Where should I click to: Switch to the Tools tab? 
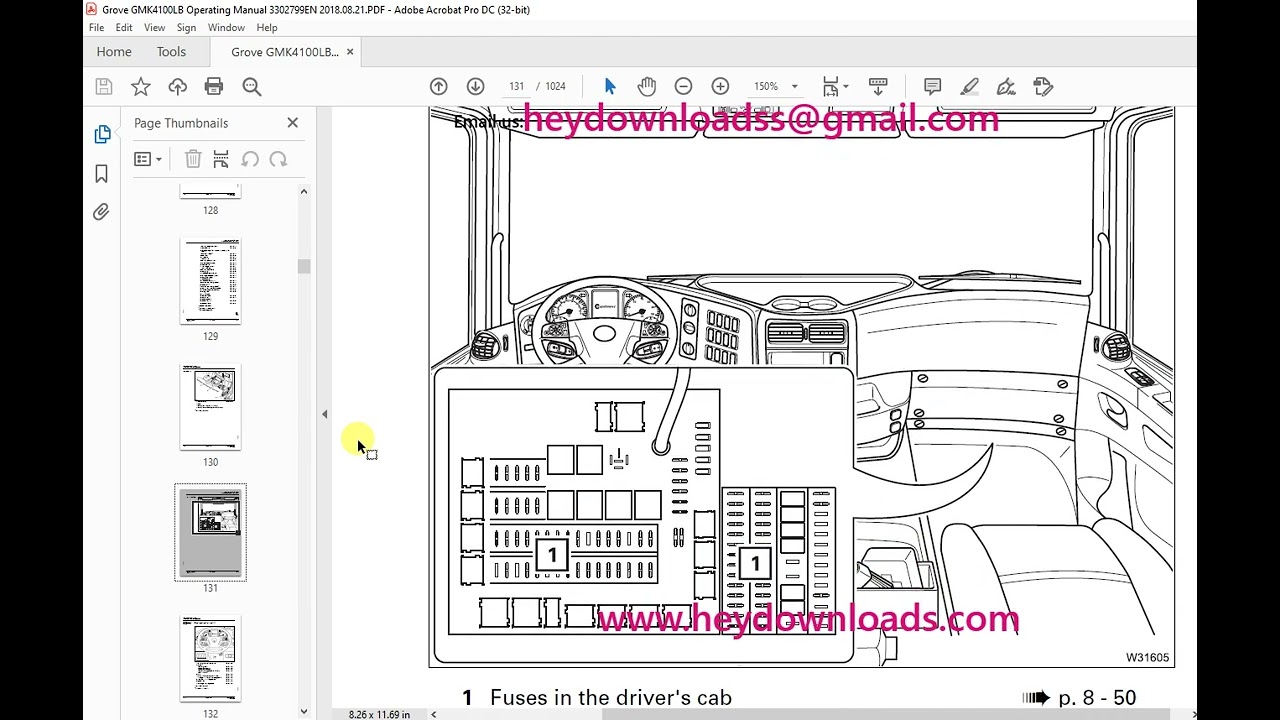pos(171,52)
